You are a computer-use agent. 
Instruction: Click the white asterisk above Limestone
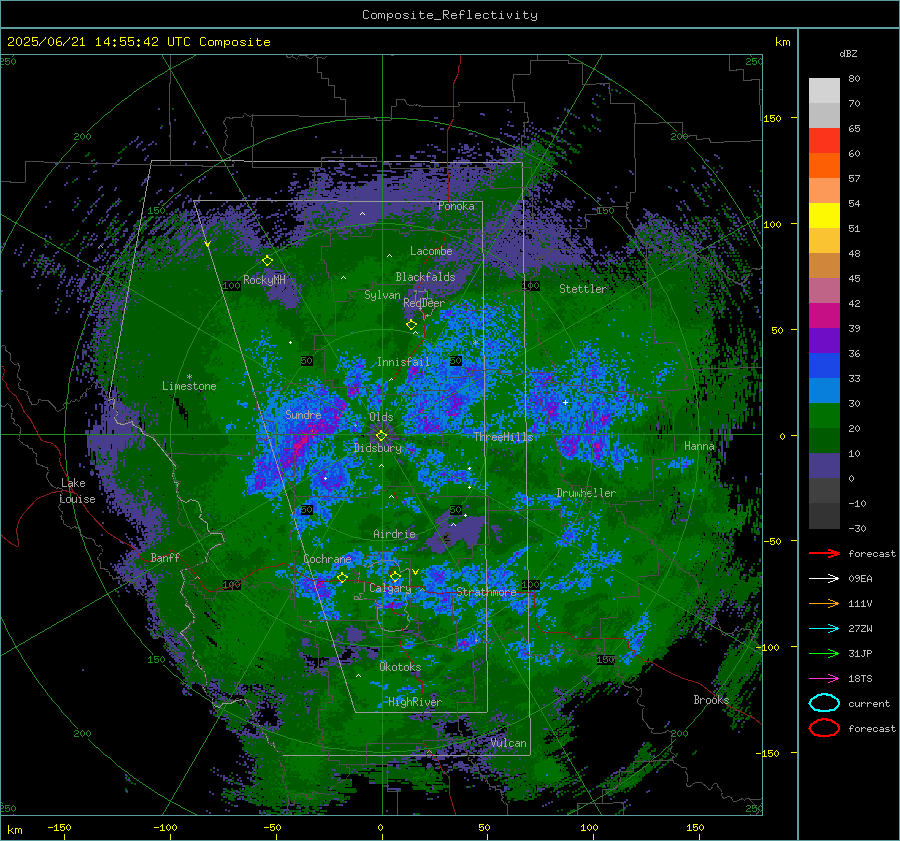click(x=189, y=377)
